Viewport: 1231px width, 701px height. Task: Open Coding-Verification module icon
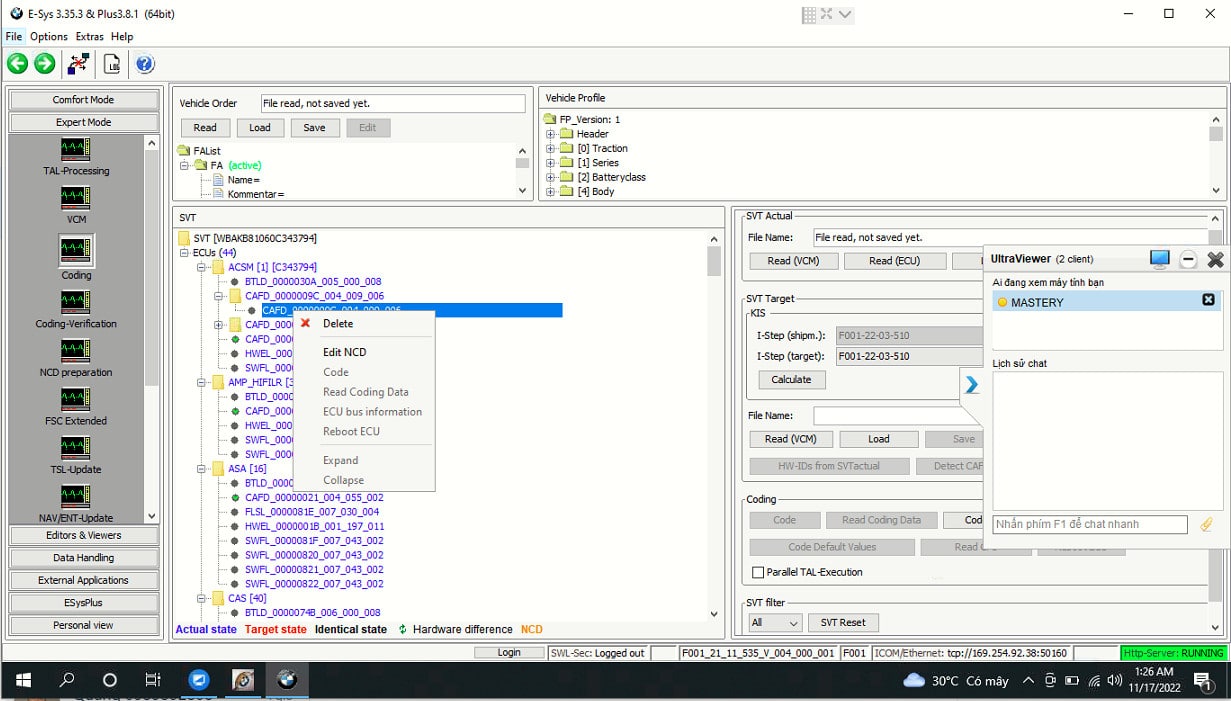(76, 302)
